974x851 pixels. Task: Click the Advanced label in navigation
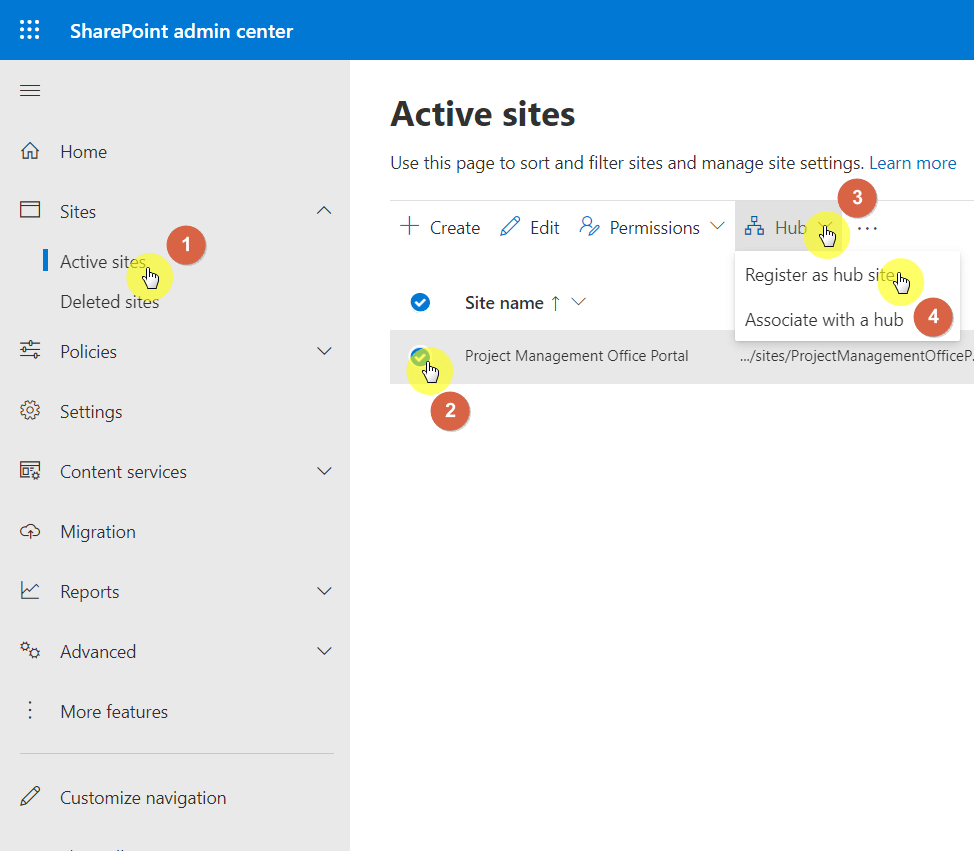point(98,652)
